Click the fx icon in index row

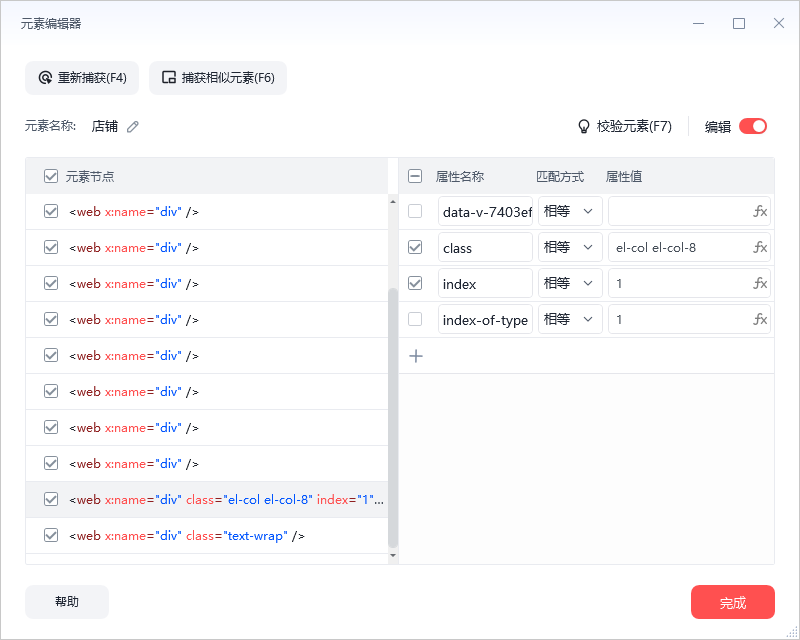(760, 284)
